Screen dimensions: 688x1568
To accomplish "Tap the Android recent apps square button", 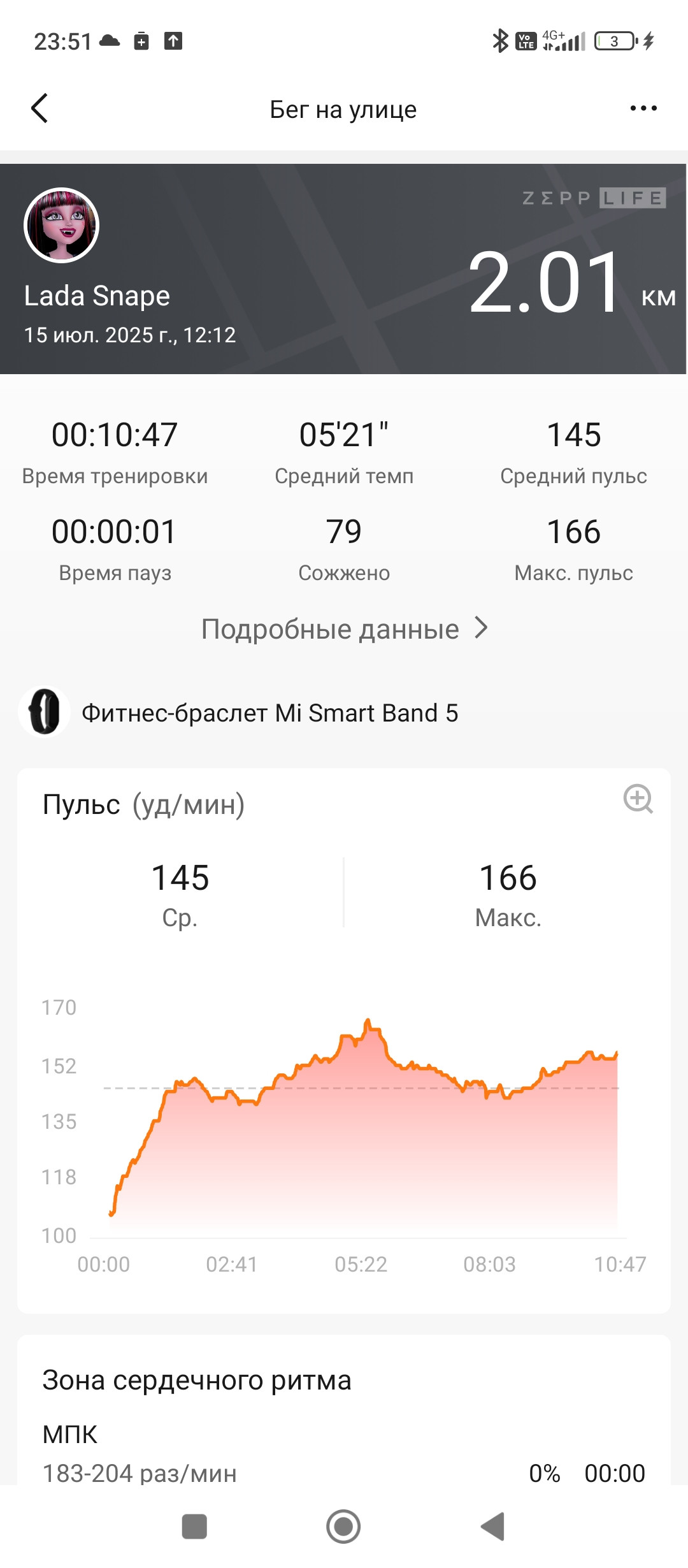I will coord(194,1527).
